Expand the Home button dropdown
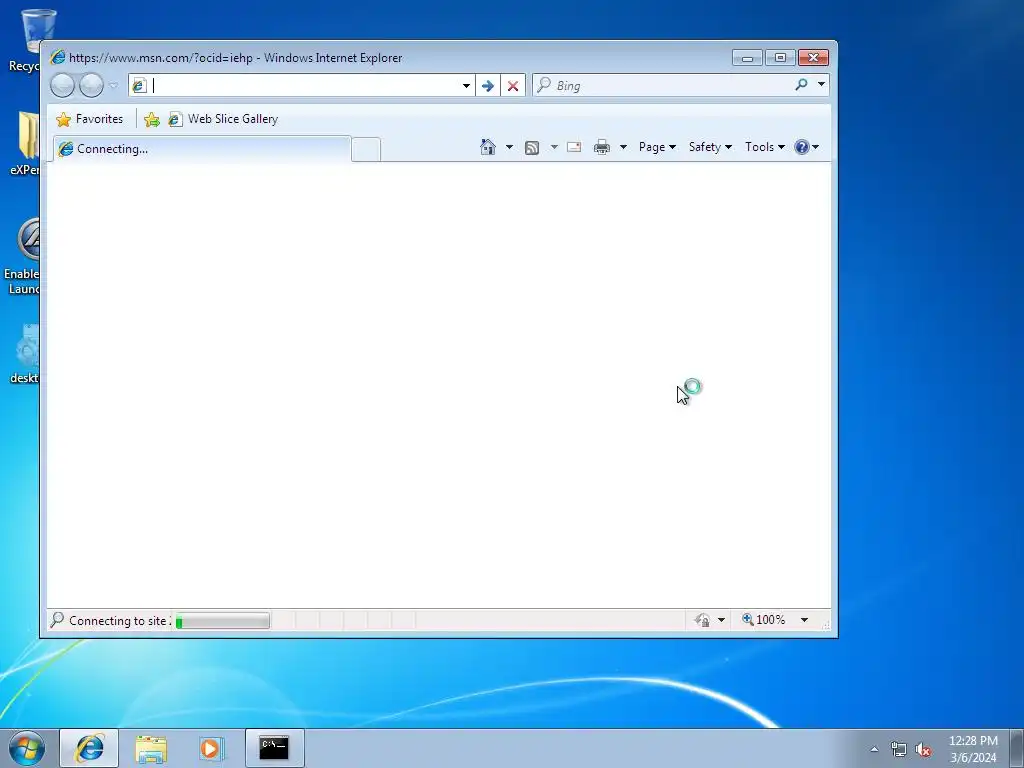This screenshot has width=1024, height=768. pos(509,148)
